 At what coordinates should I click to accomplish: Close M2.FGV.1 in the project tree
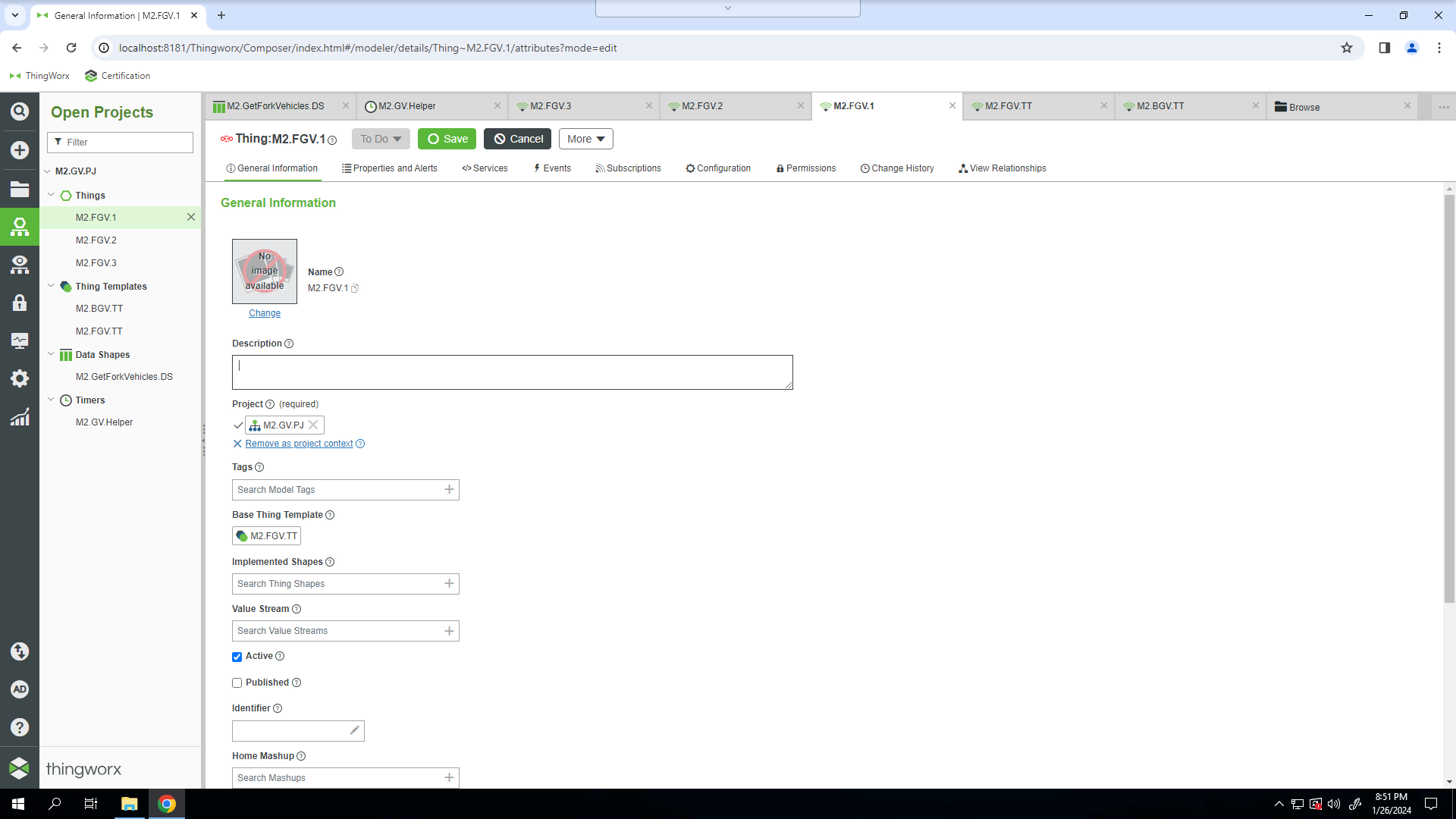191,217
